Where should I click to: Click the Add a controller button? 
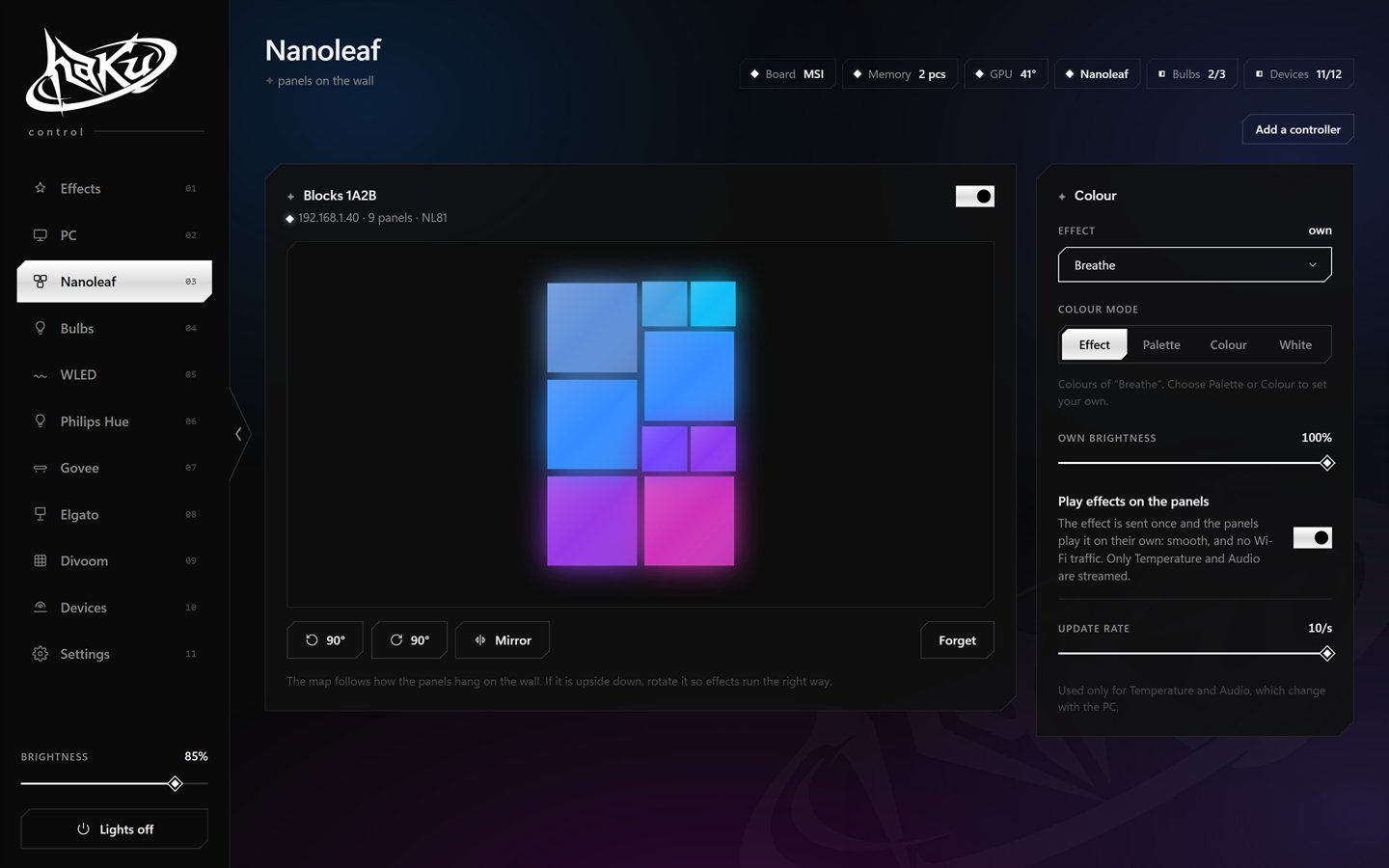(x=1298, y=129)
